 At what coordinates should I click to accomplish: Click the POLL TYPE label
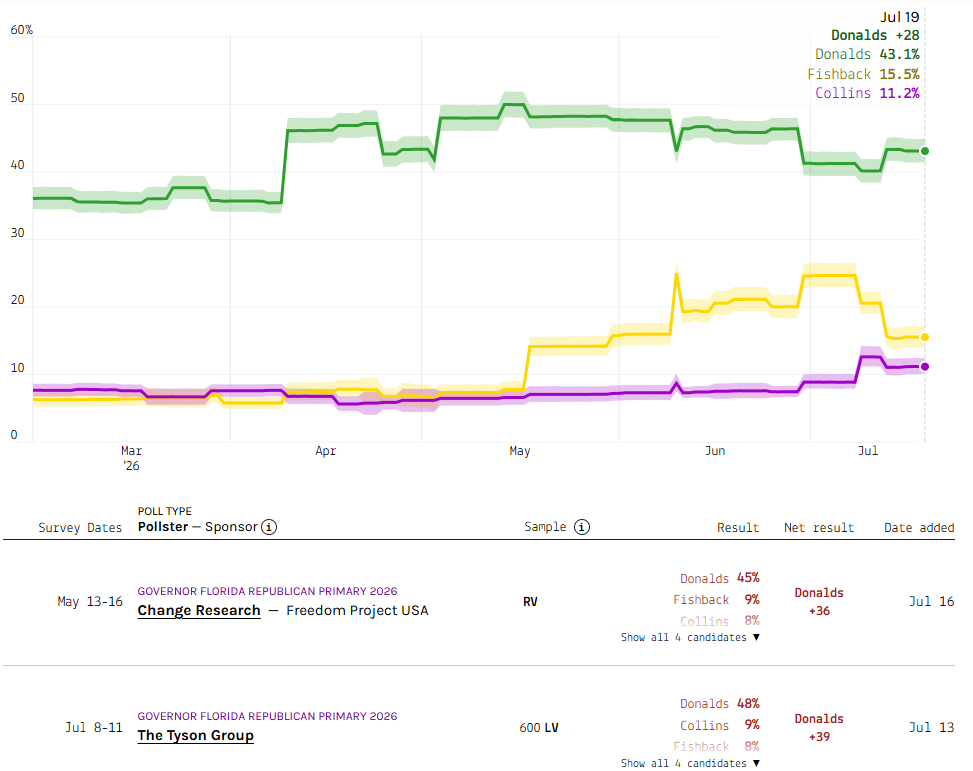(x=164, y=512)
